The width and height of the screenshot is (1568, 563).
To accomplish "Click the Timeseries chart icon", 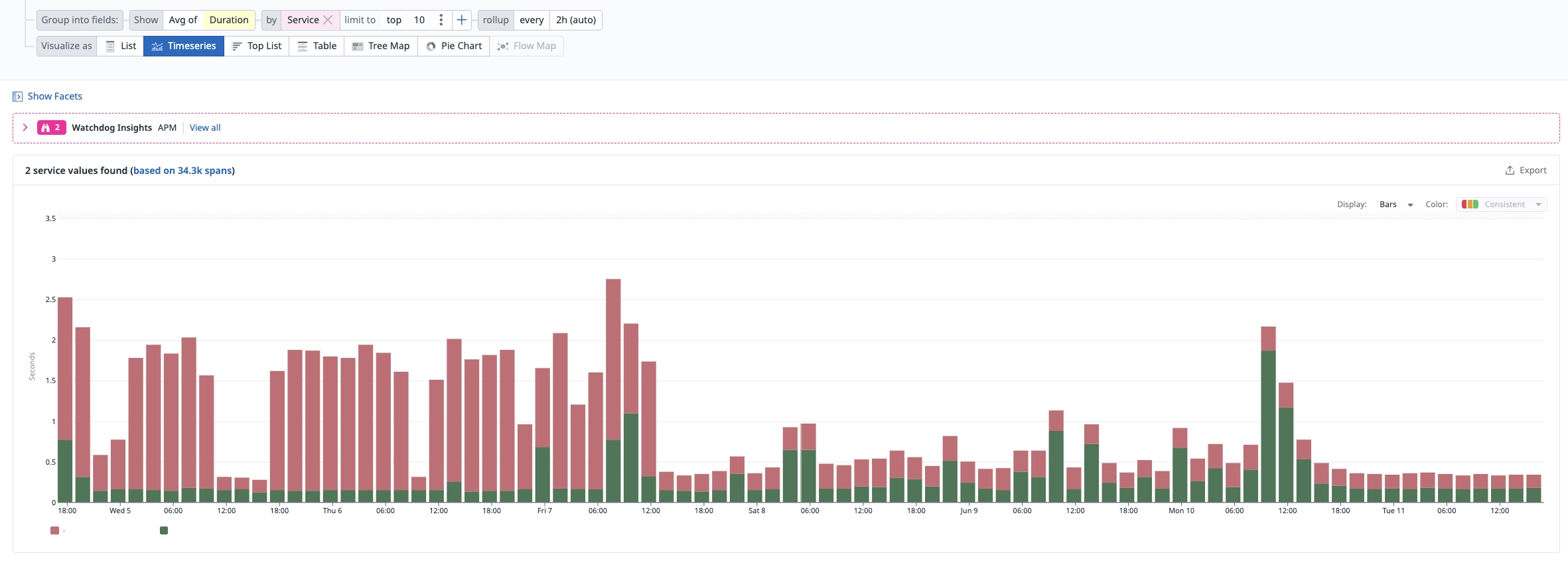I will click(157, 46).
